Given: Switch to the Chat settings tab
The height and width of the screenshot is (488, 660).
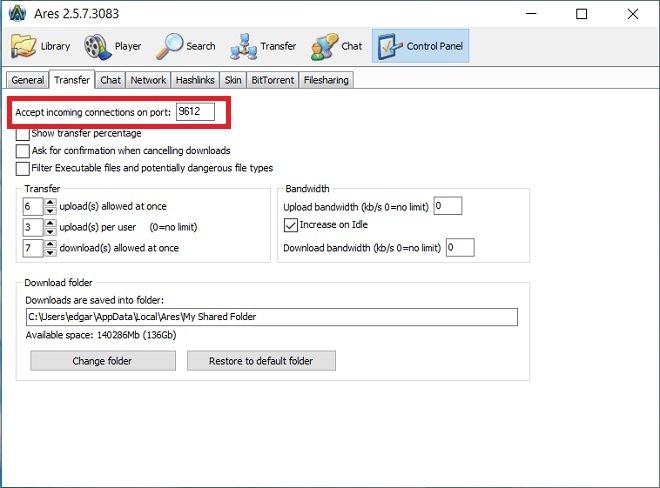Looking at the screenshot, I should click(x=110, y=80).
